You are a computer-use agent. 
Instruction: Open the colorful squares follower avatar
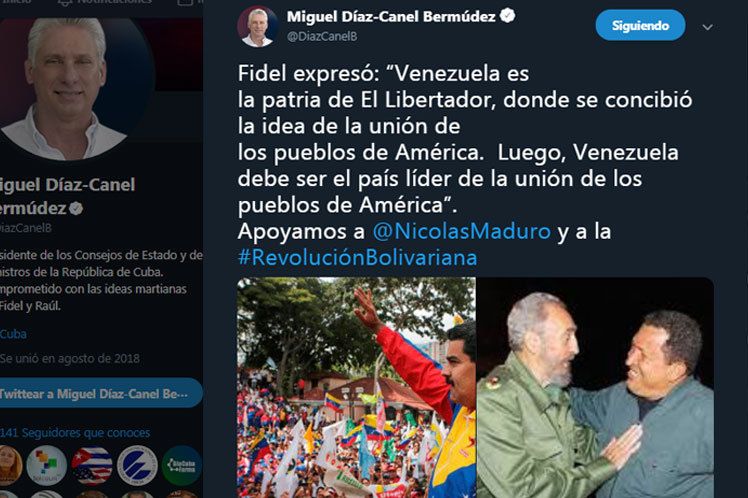click(46, 466)
